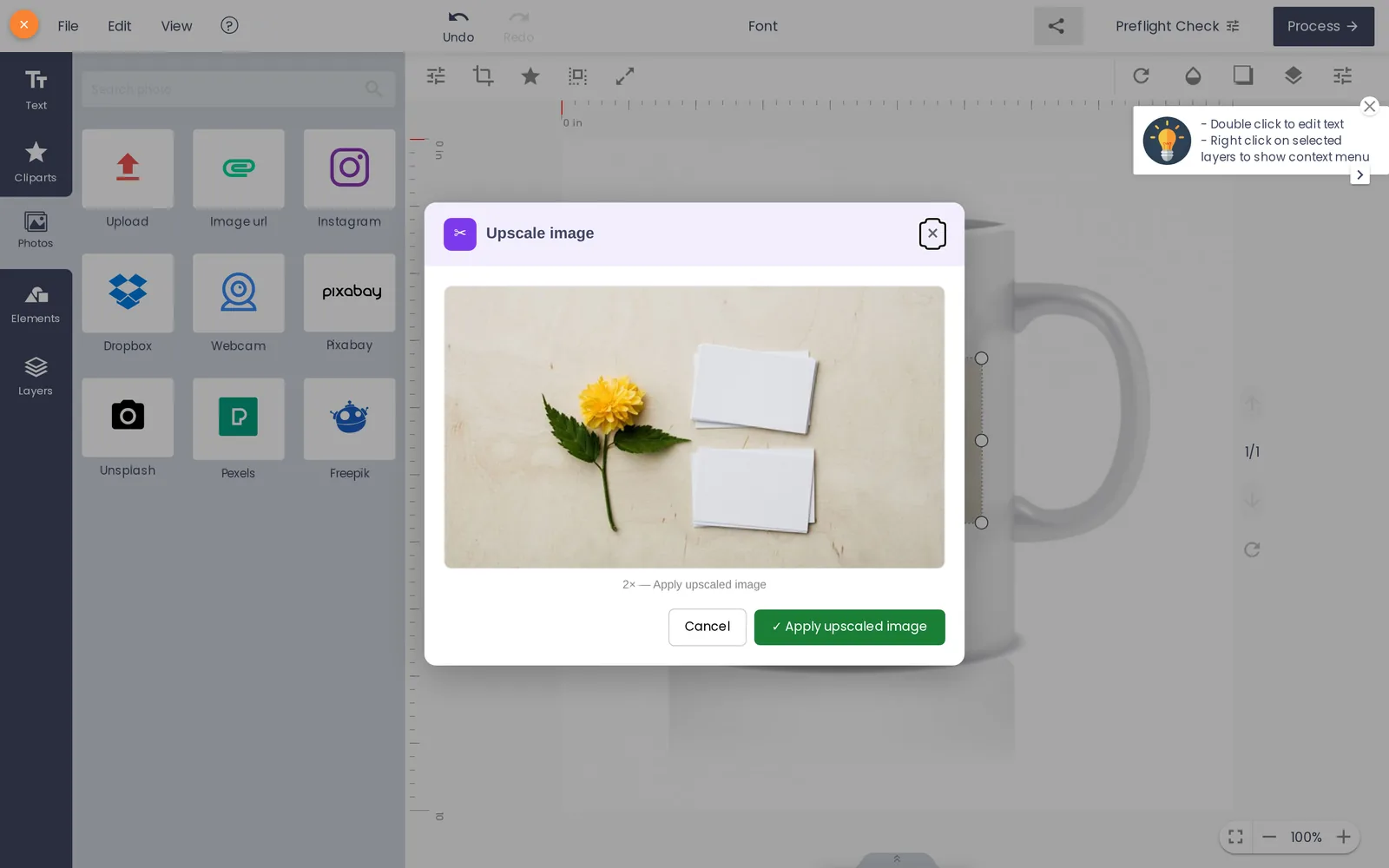Click the middle selection handle on mug

(982, 440)
